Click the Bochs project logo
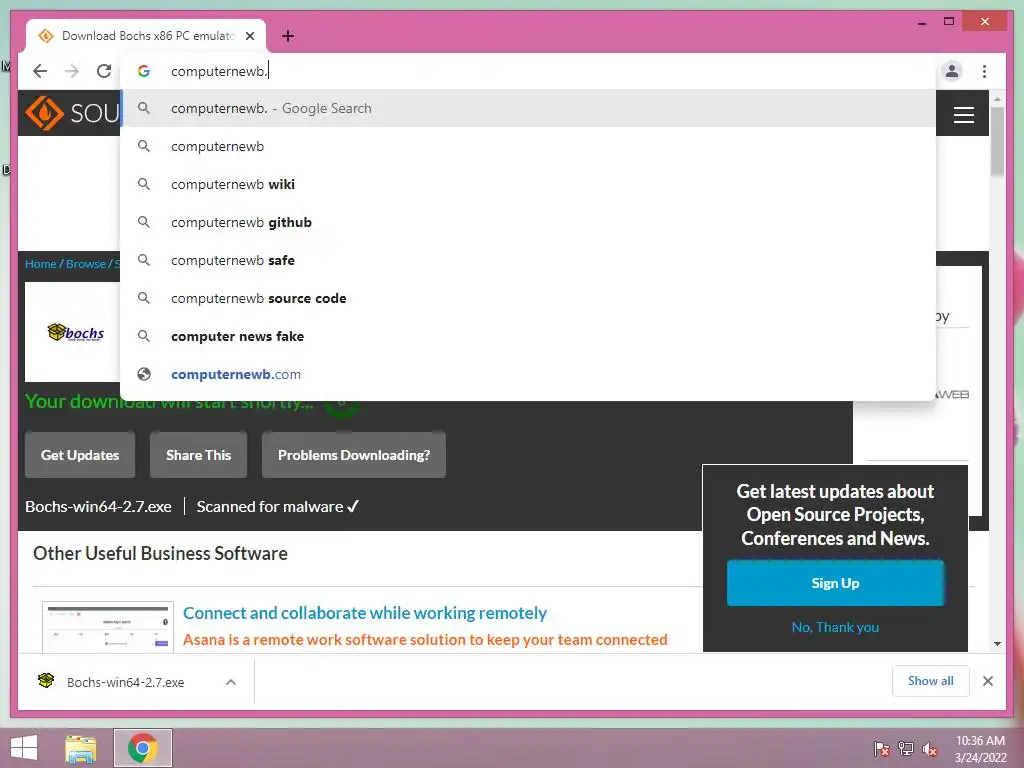 (76, 332)
